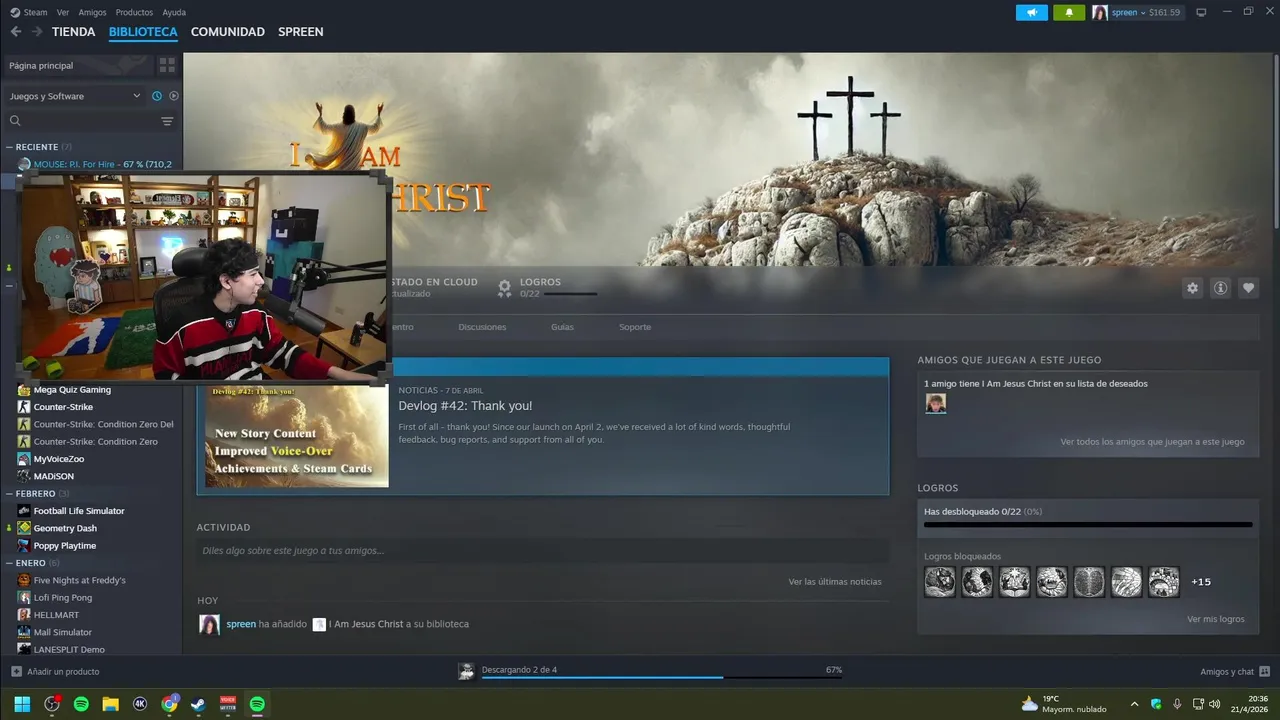Open the green notifications bell

[1069, 12]
